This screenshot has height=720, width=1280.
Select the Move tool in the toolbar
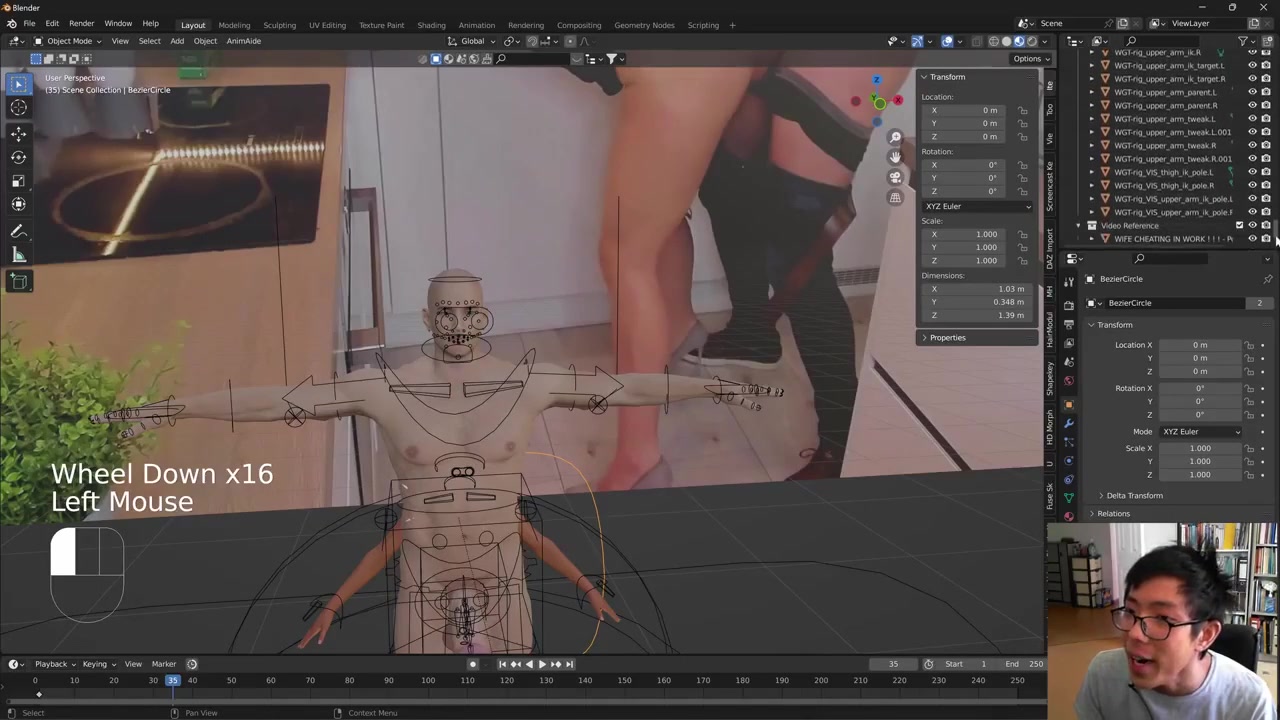[x=18, y=133]
